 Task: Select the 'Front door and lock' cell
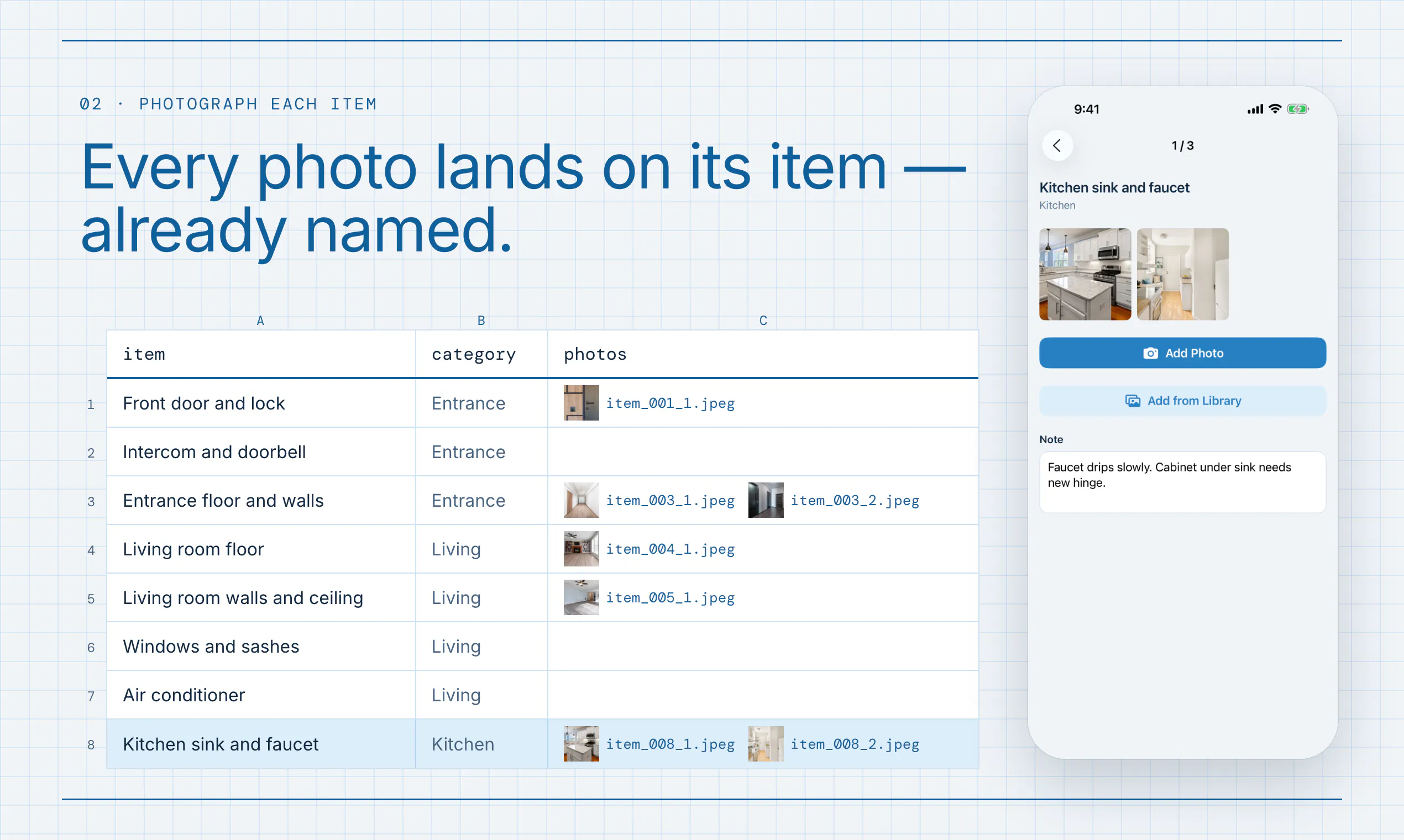261,403
